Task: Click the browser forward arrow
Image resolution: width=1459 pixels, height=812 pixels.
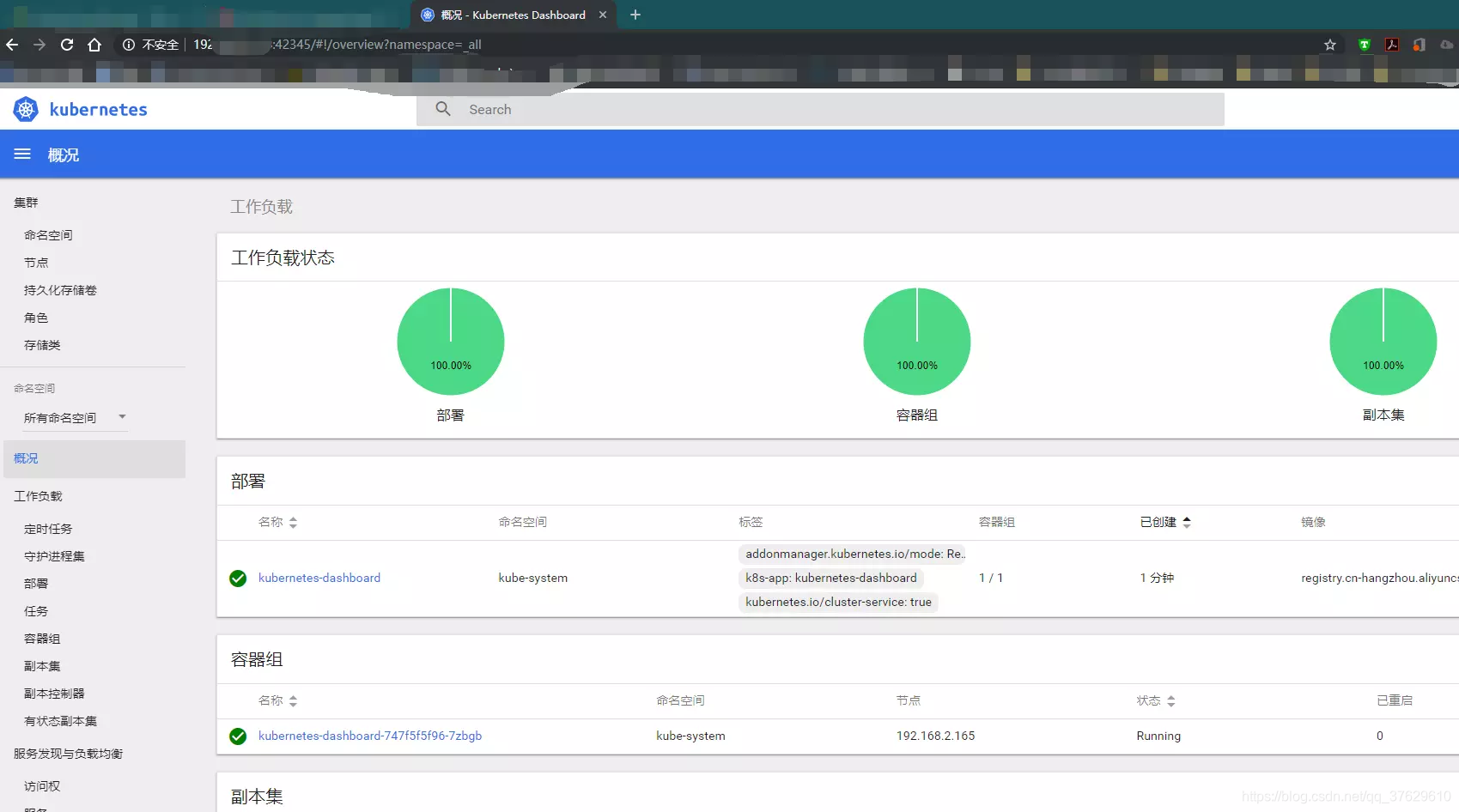Action: (x=40, y=45)
